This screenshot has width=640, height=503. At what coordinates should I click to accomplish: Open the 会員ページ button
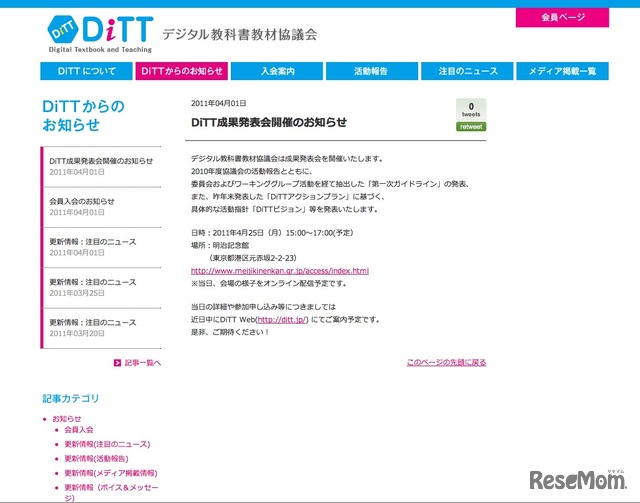[562, 18]
